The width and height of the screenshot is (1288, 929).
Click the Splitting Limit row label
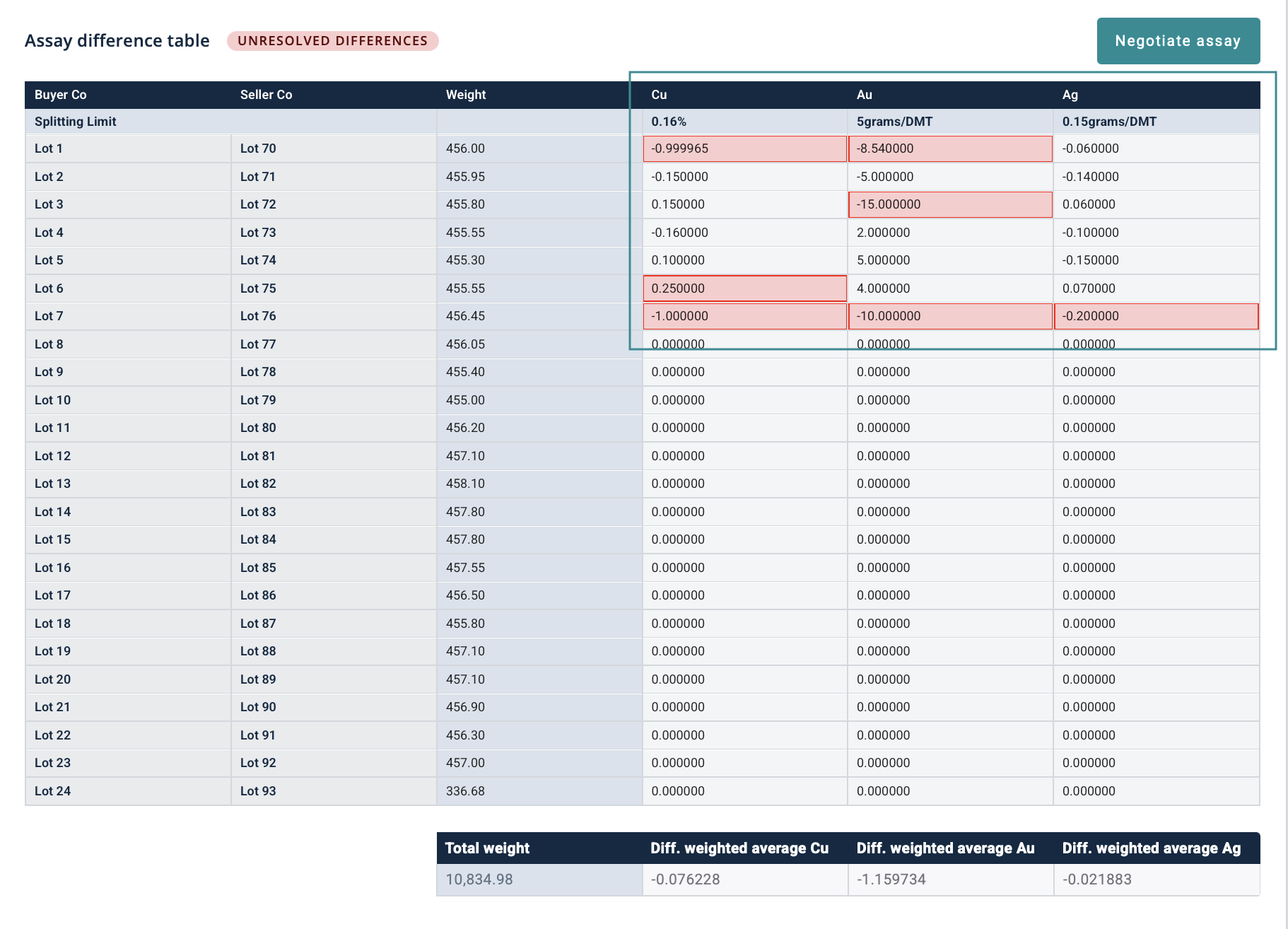(76, 122)
